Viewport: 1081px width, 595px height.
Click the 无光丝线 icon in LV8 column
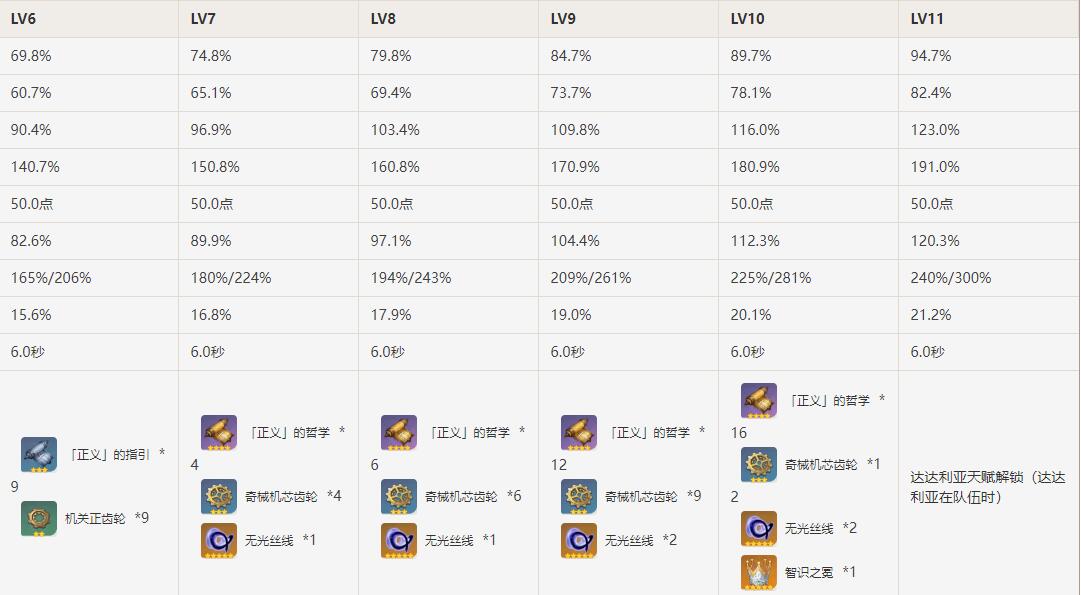point(399,540)
